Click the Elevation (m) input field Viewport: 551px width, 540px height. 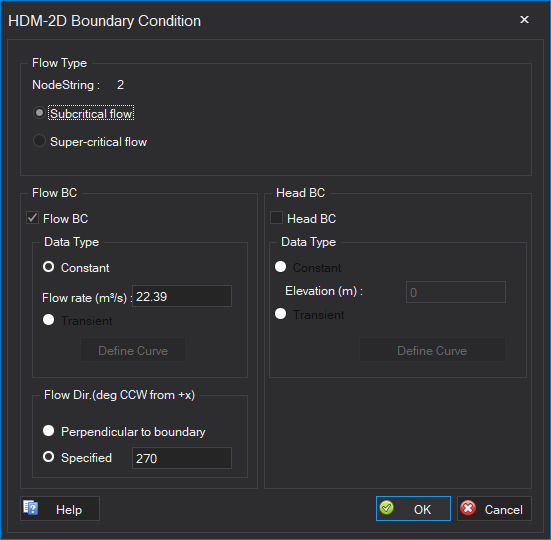[456, 292]
